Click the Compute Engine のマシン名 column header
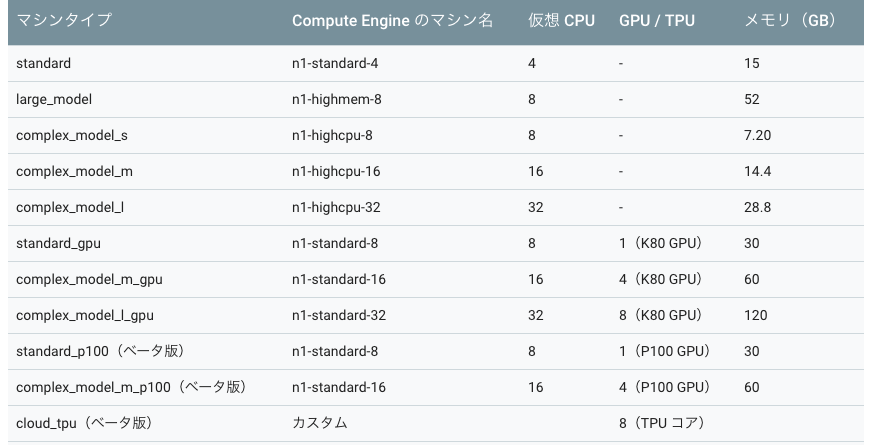Viewport: 870px width, 445px height. coord(392,20)
